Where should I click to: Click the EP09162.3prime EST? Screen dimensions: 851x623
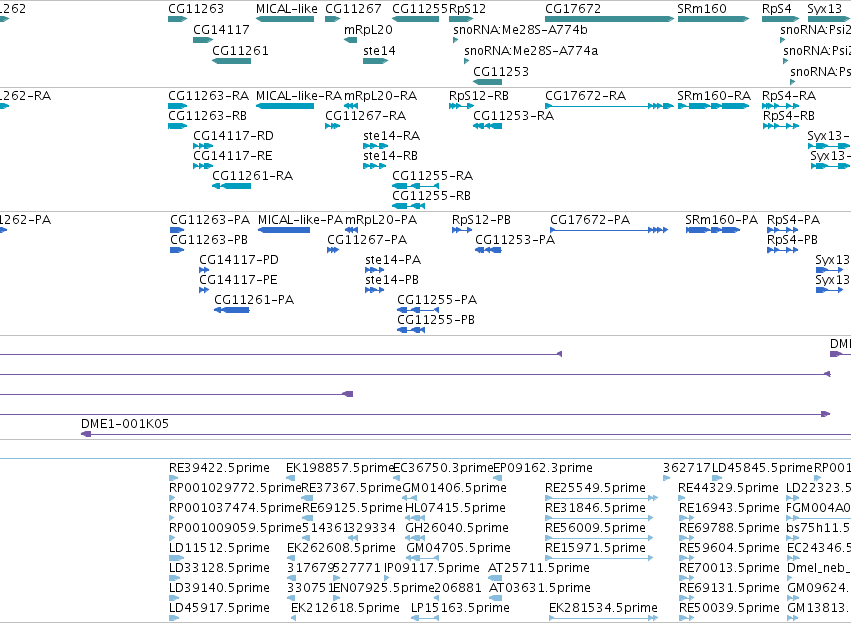[497, 478]
